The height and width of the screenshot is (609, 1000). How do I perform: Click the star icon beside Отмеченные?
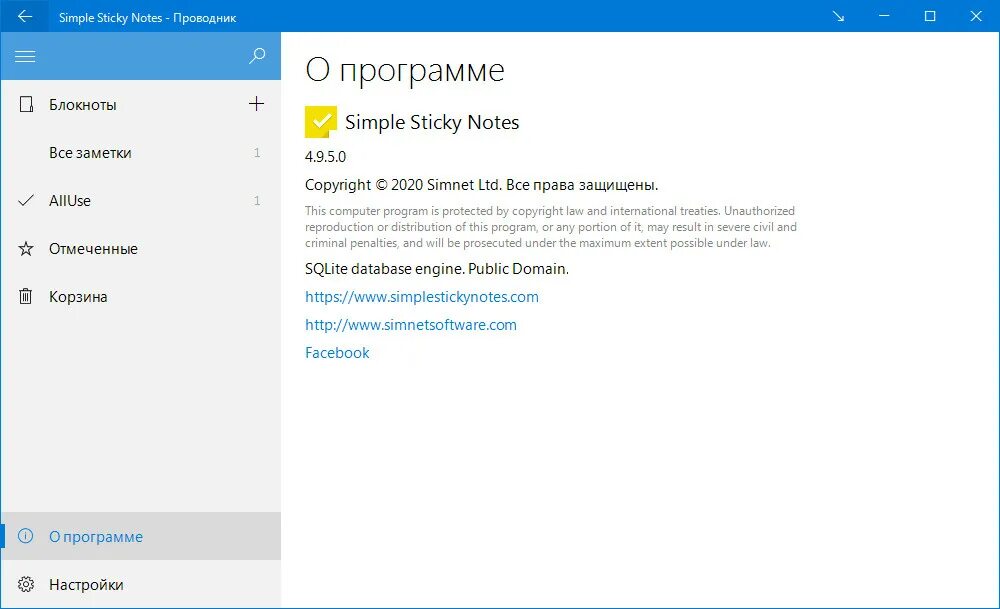(x=26, y=249)
